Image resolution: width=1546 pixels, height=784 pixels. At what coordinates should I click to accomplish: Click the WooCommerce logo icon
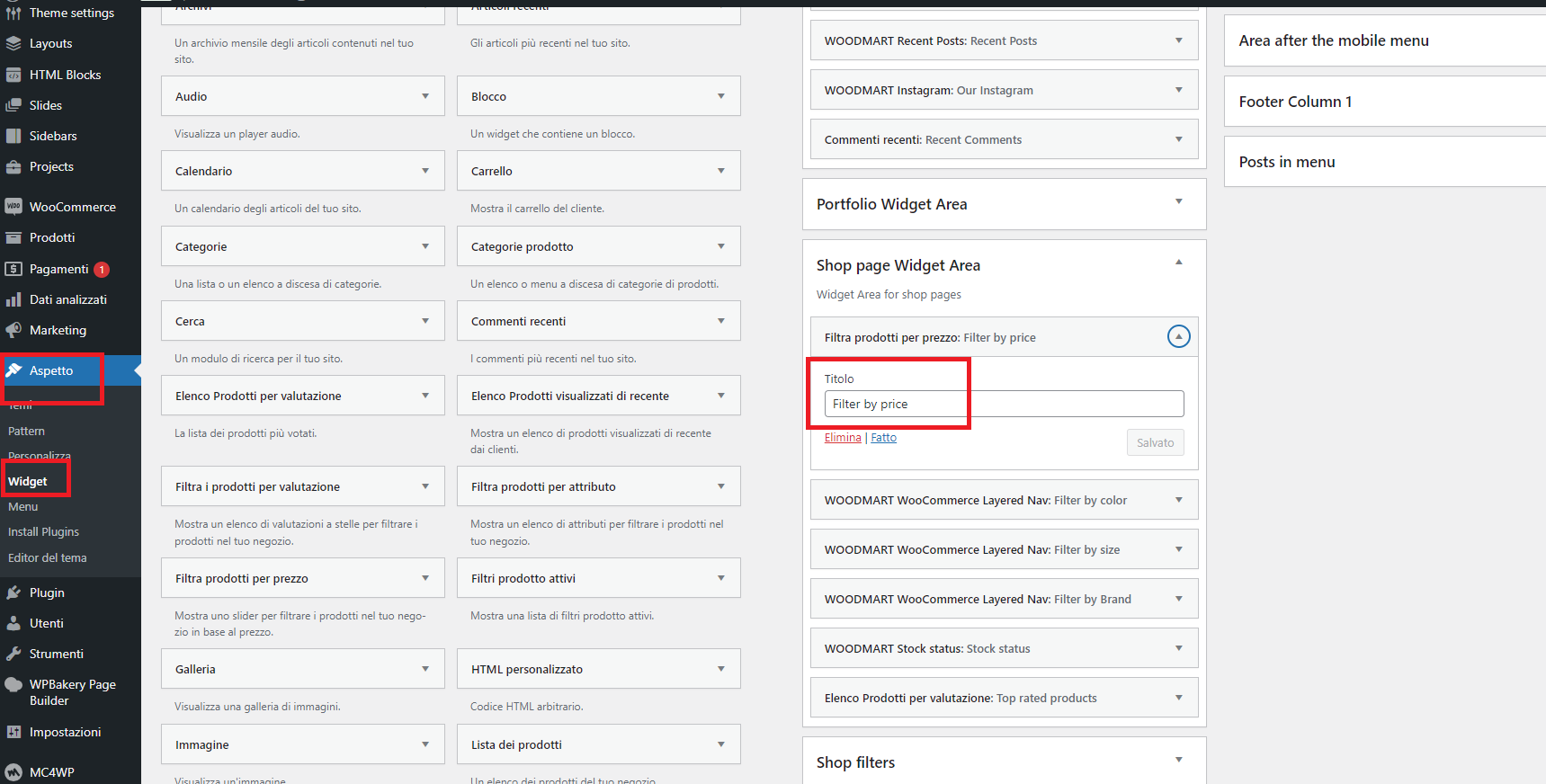(x=13, y=207)
